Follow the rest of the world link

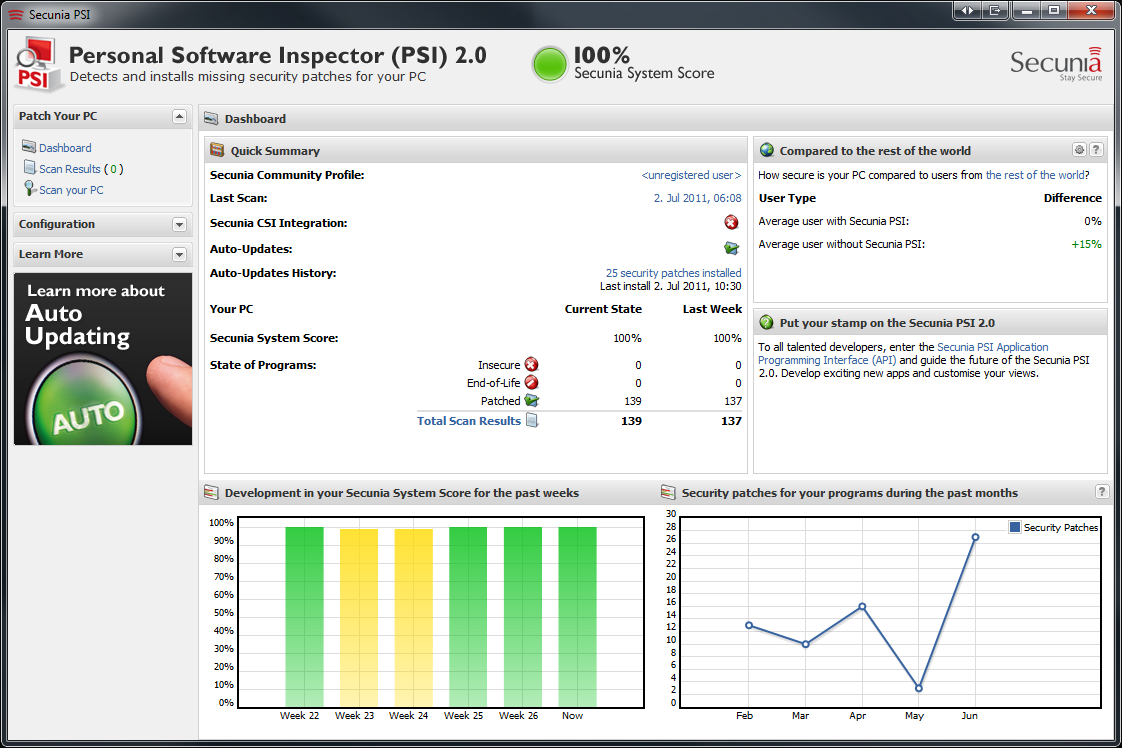pyautogui.click(x=1035, y=175)
